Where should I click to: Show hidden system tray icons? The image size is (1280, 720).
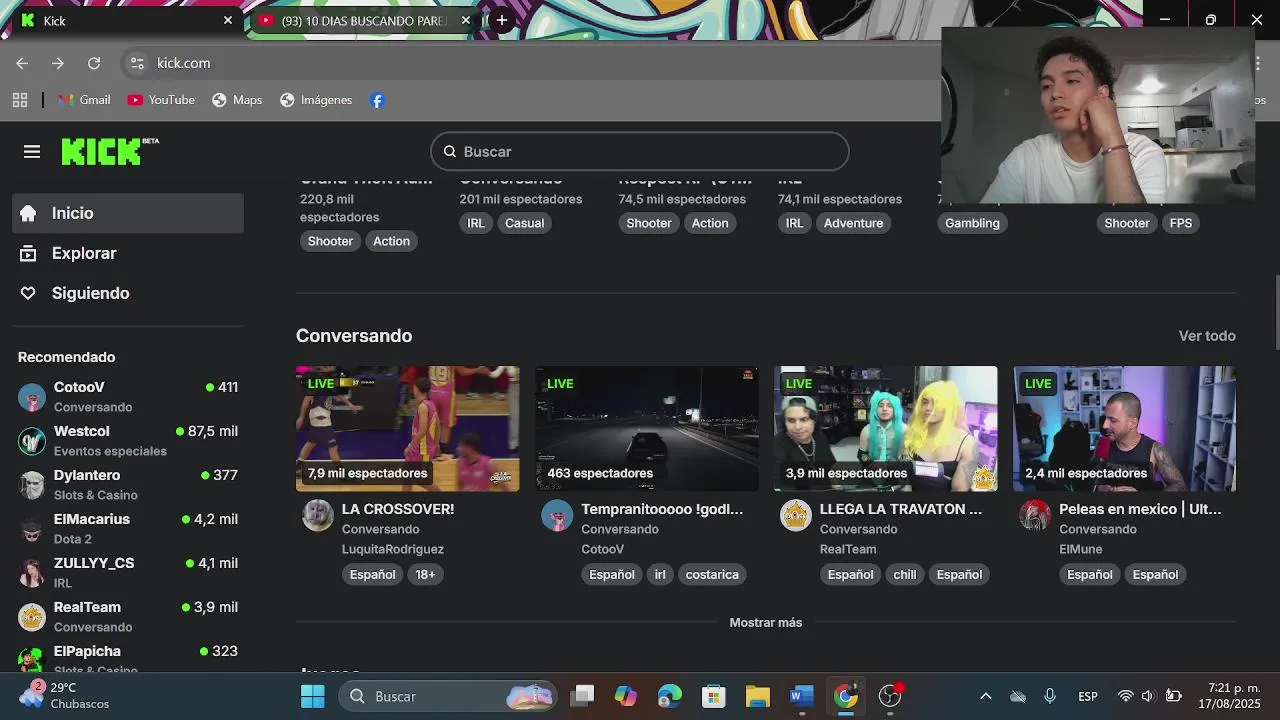pos(985,696)
